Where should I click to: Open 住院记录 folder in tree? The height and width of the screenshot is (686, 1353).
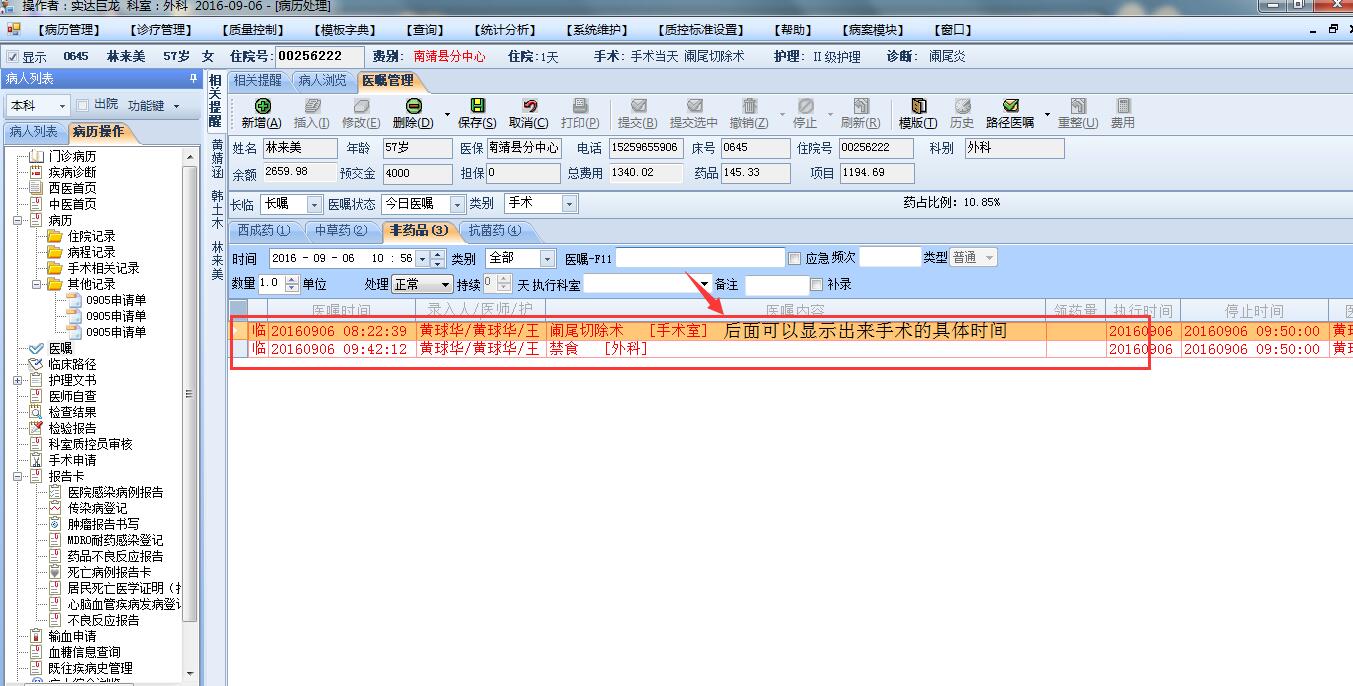click(x=91, y=236)
